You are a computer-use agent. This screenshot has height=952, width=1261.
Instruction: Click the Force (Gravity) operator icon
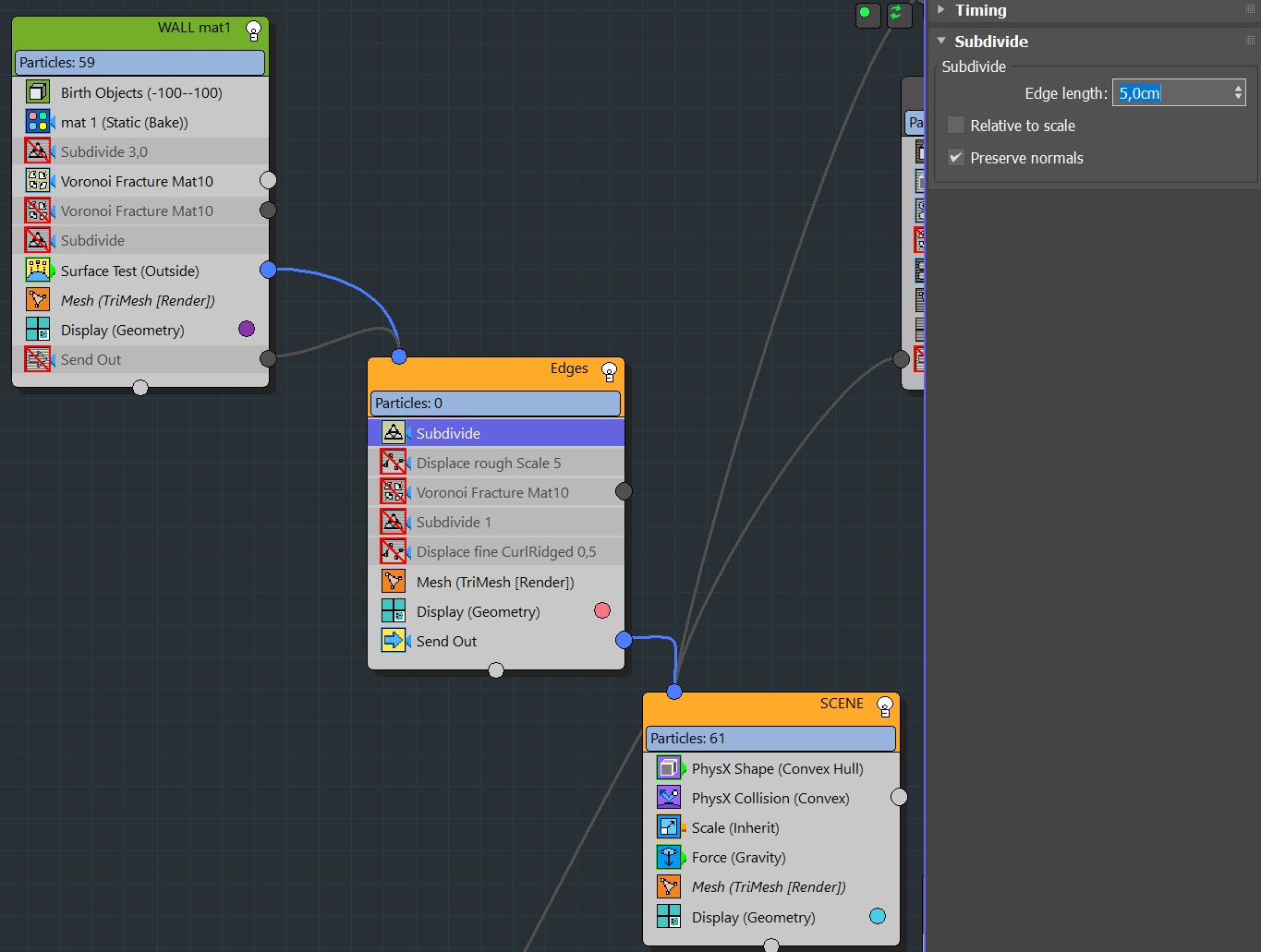tap(669, 857)
